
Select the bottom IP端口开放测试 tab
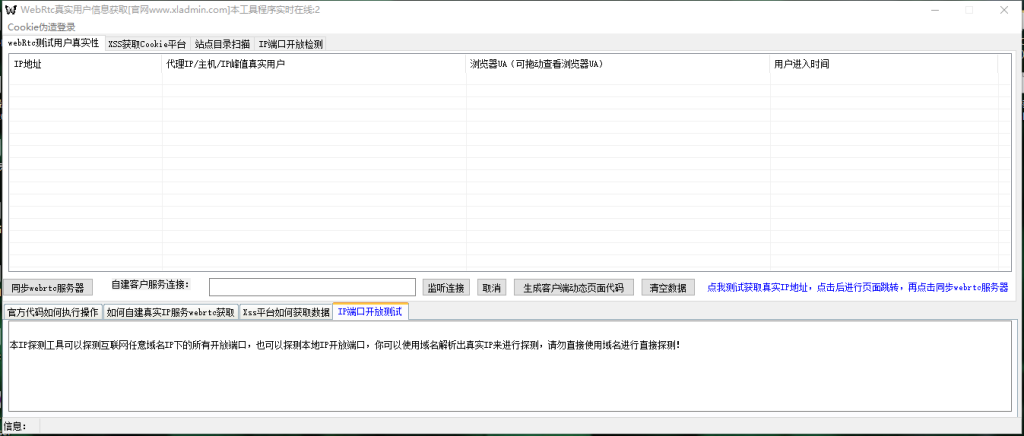[x=370, y=311]
